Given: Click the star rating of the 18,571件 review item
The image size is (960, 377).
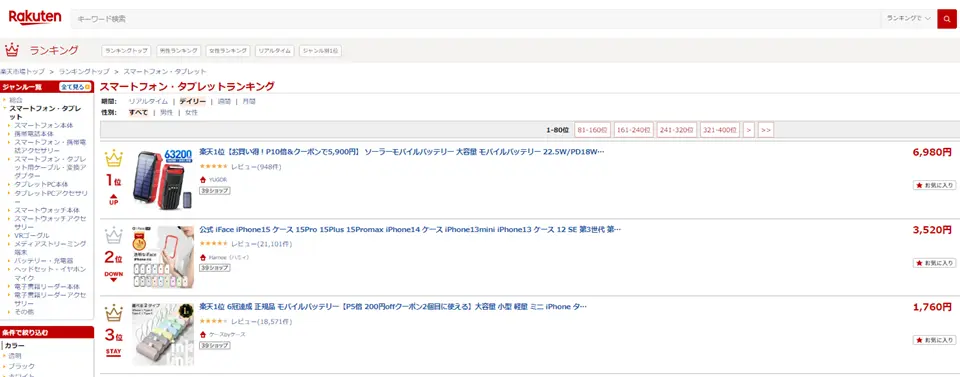Looking at the screenshot, I should pos(214,321).
